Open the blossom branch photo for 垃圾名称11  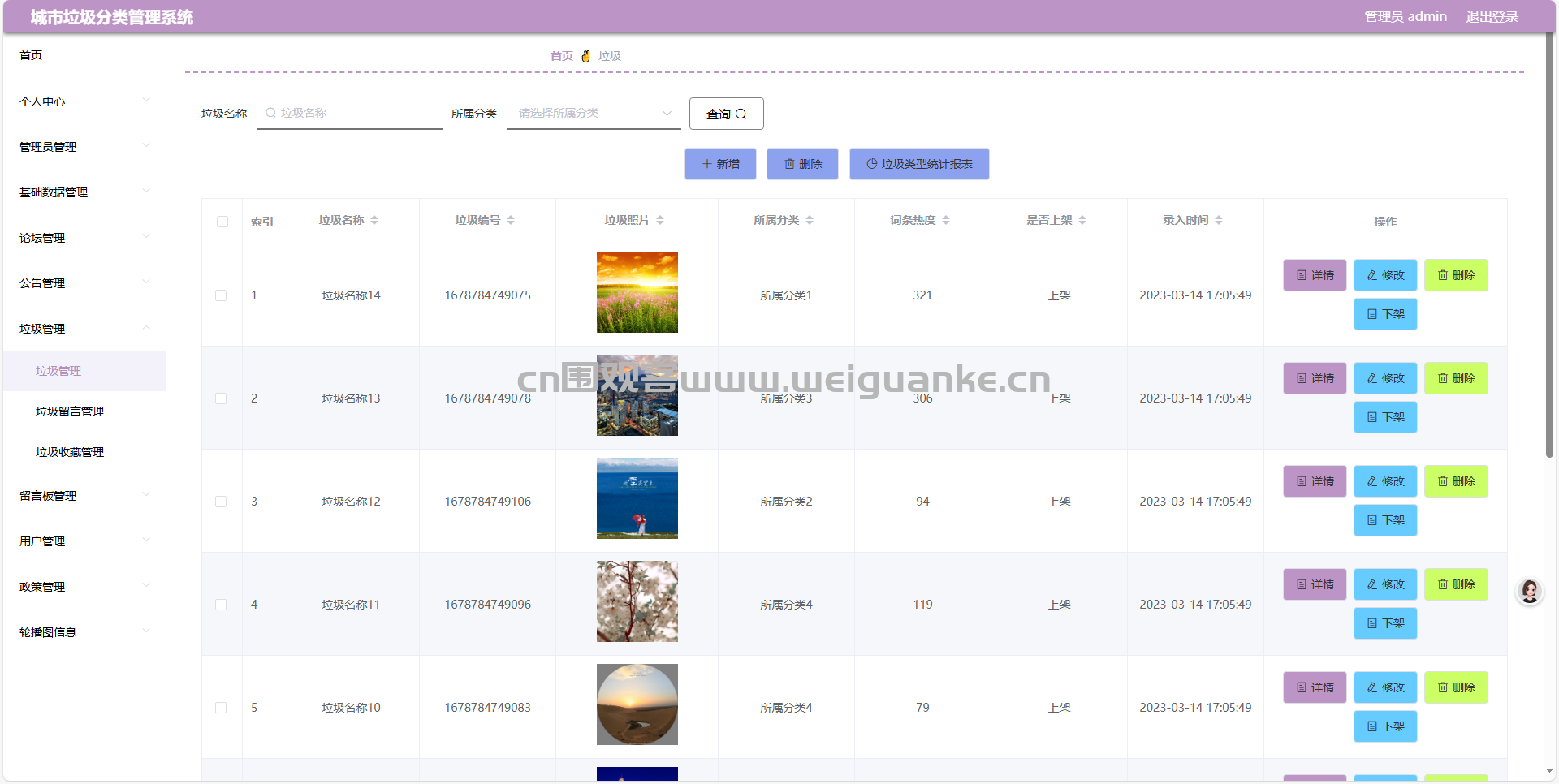tap(637, 601)
